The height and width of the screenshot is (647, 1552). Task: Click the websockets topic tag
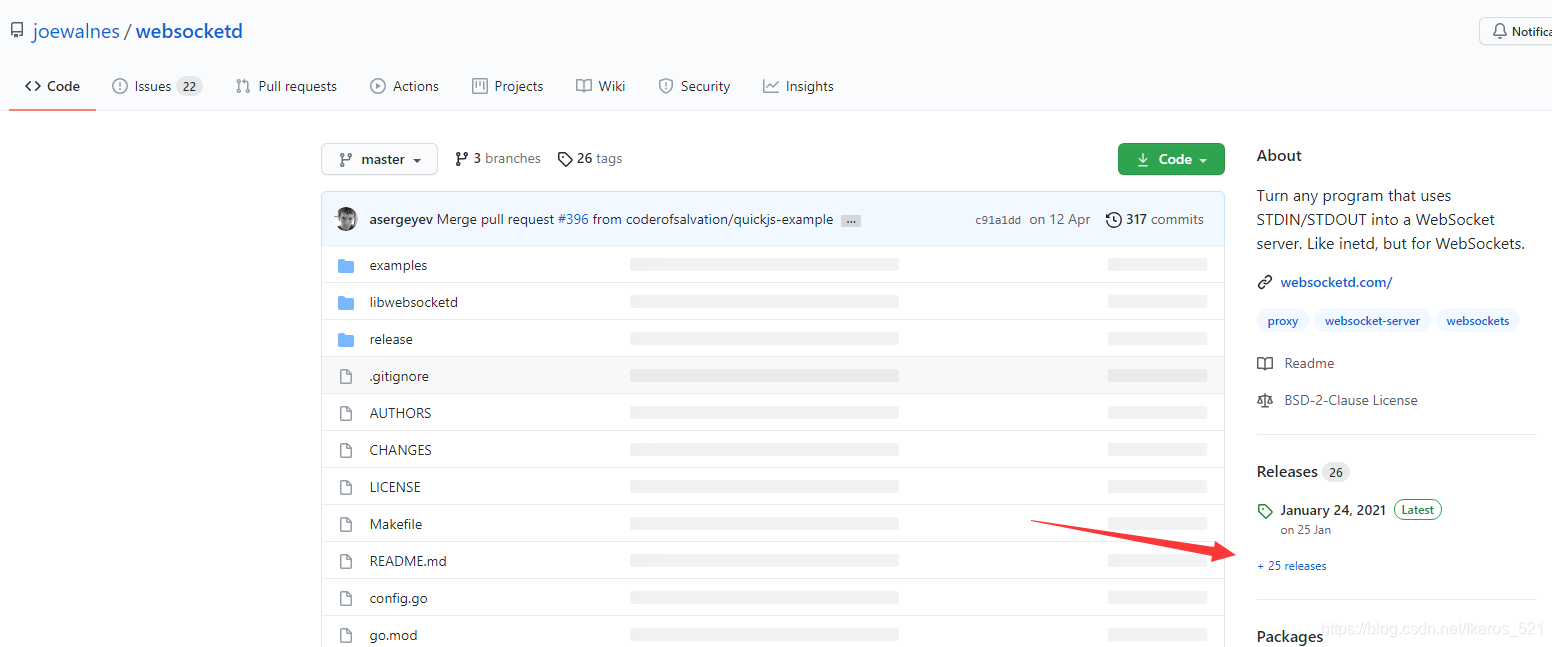1478,321
